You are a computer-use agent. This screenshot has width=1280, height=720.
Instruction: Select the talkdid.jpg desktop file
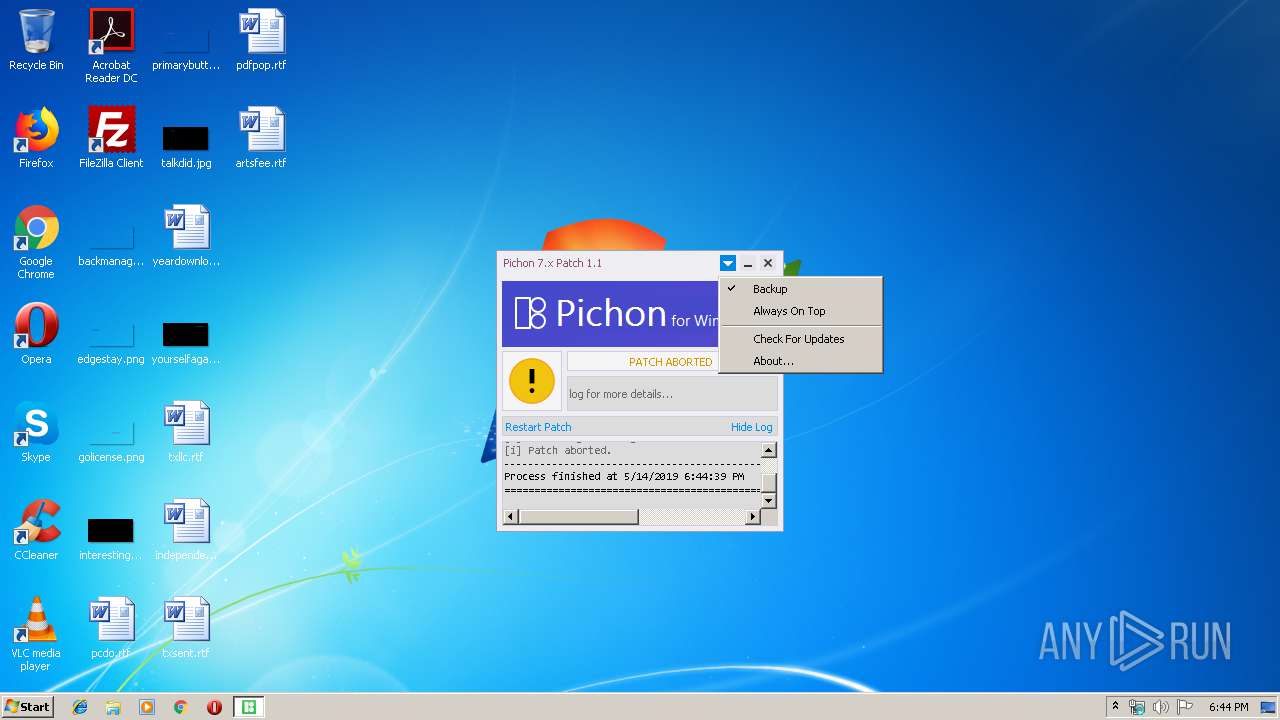pyautogui.click(x=186, y=145)
